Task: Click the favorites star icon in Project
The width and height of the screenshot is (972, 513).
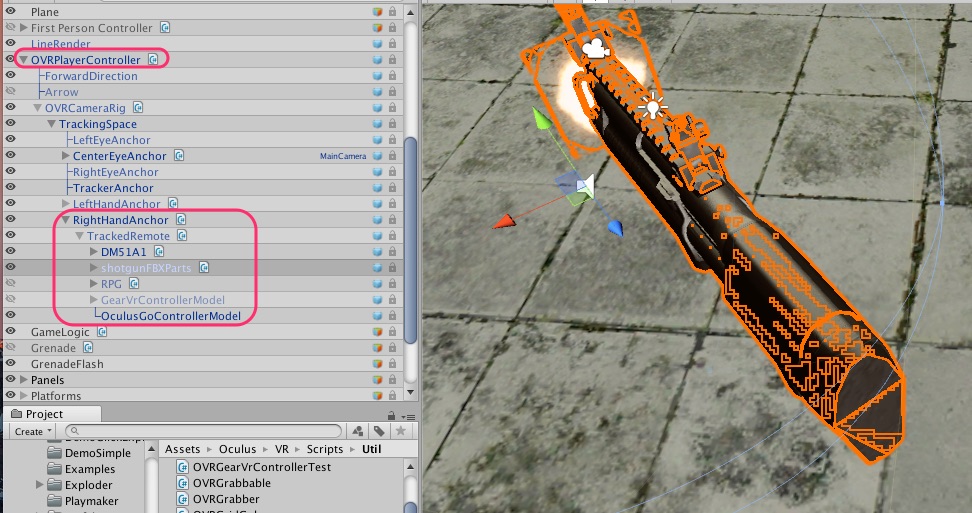Action: tap(399, 431)
